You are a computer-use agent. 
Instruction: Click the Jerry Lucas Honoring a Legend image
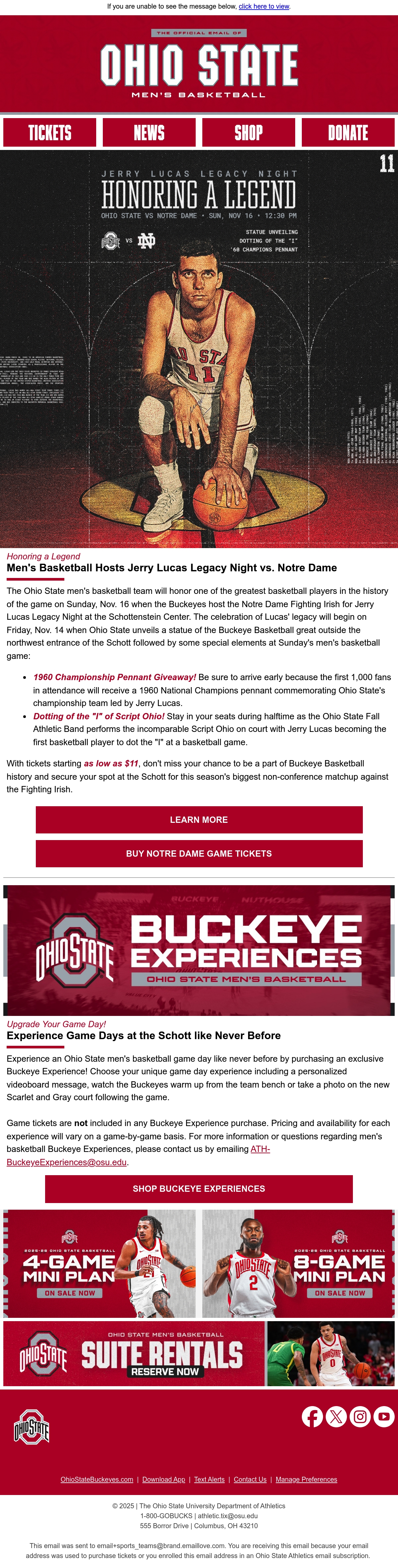click(x=199, y=349)
